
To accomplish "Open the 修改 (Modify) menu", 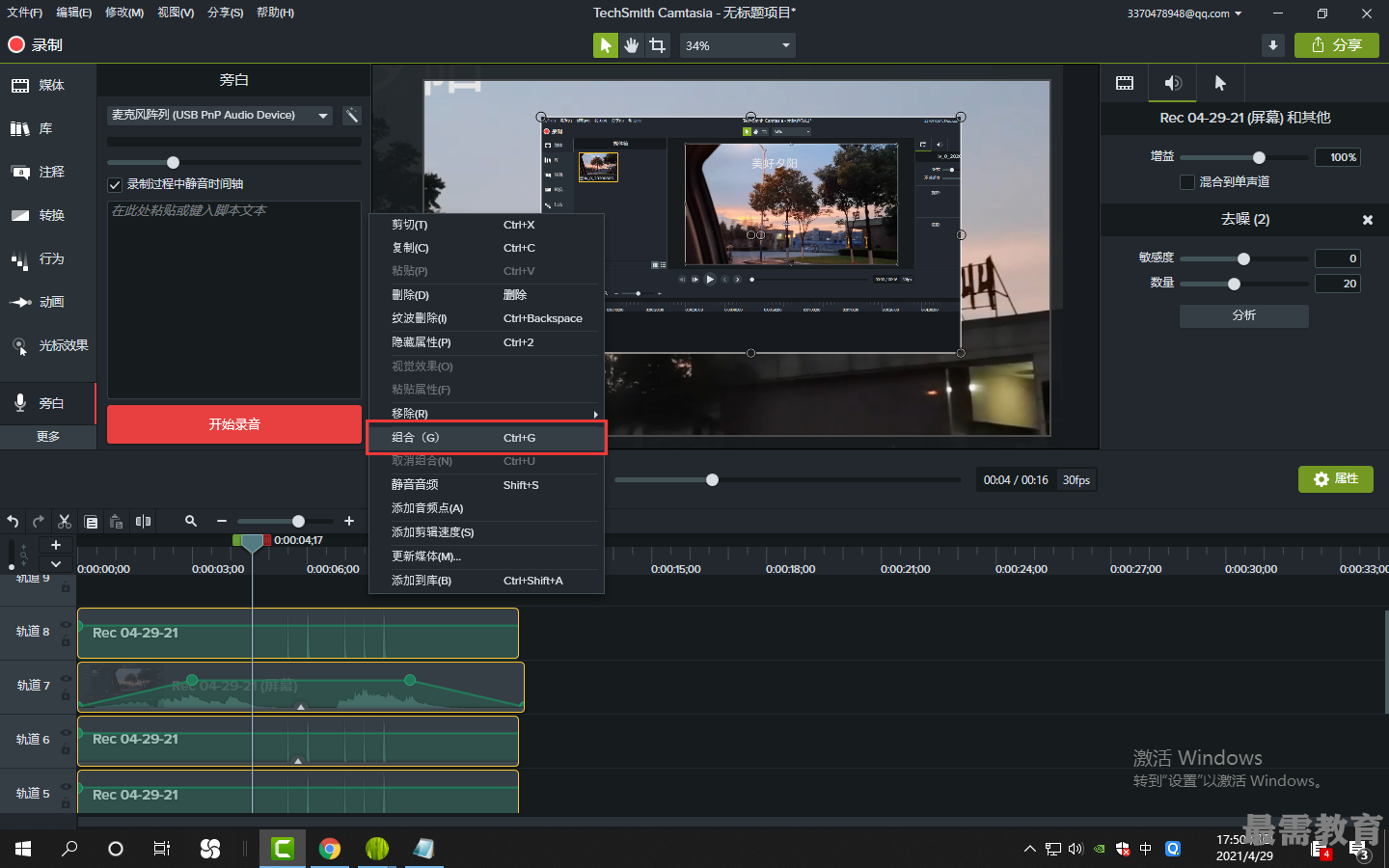I will tap(124, 13).
